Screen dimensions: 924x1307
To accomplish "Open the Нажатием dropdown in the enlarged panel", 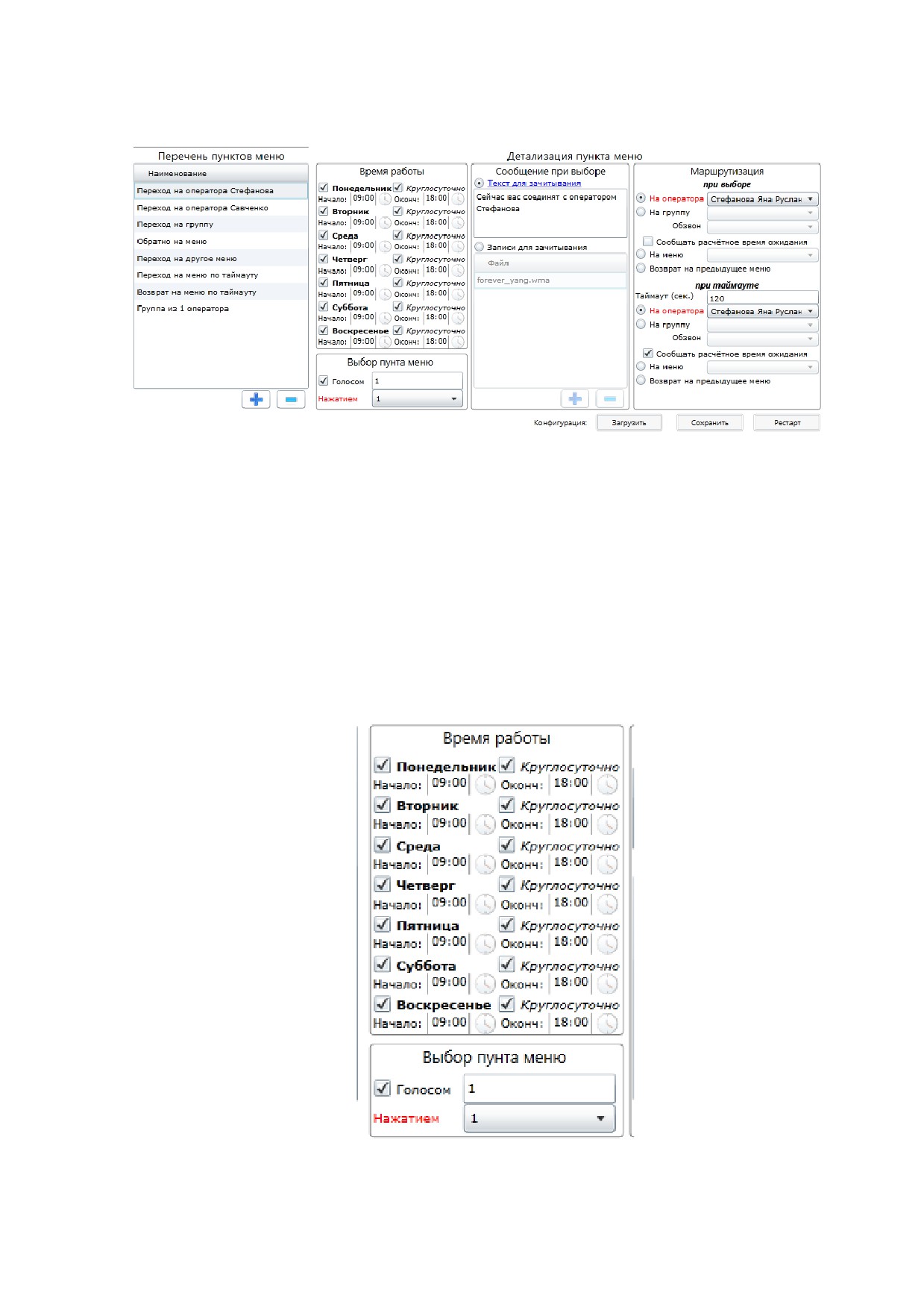I will pos(540,1118).
